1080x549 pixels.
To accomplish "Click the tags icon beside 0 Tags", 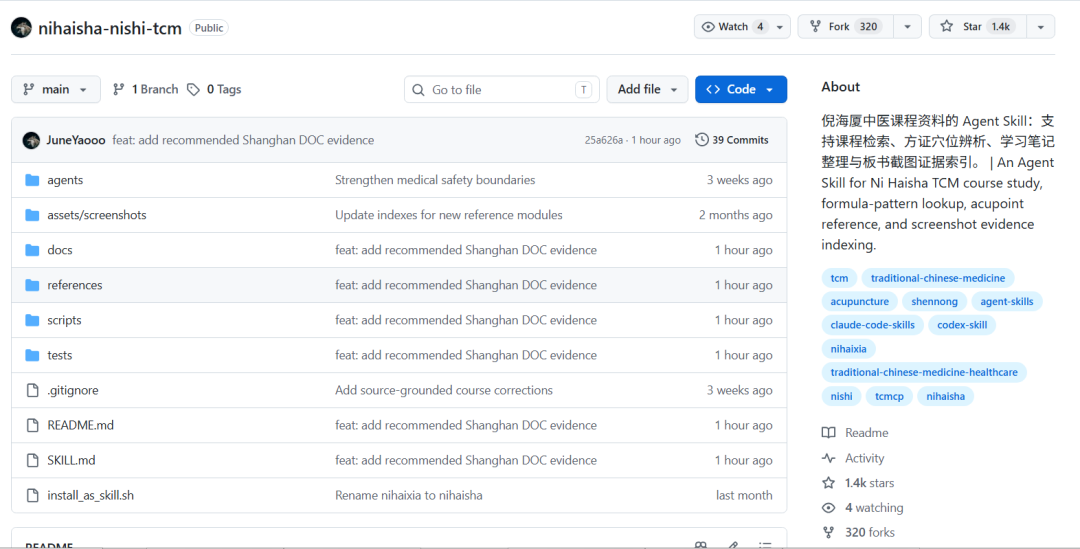I will (x=194, y=90).
